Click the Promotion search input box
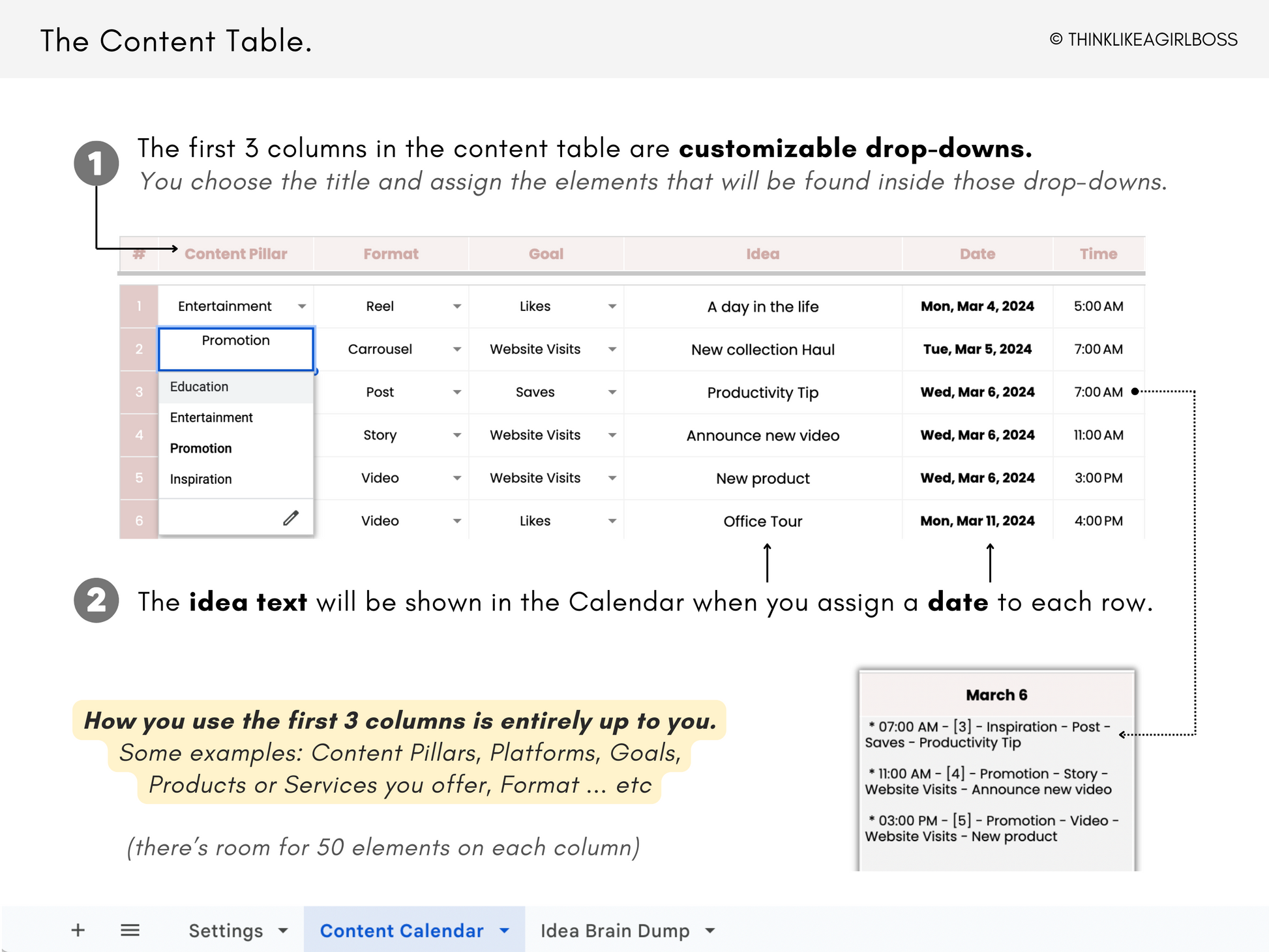Screen dimensions: 1269x952 click(235, 349)
